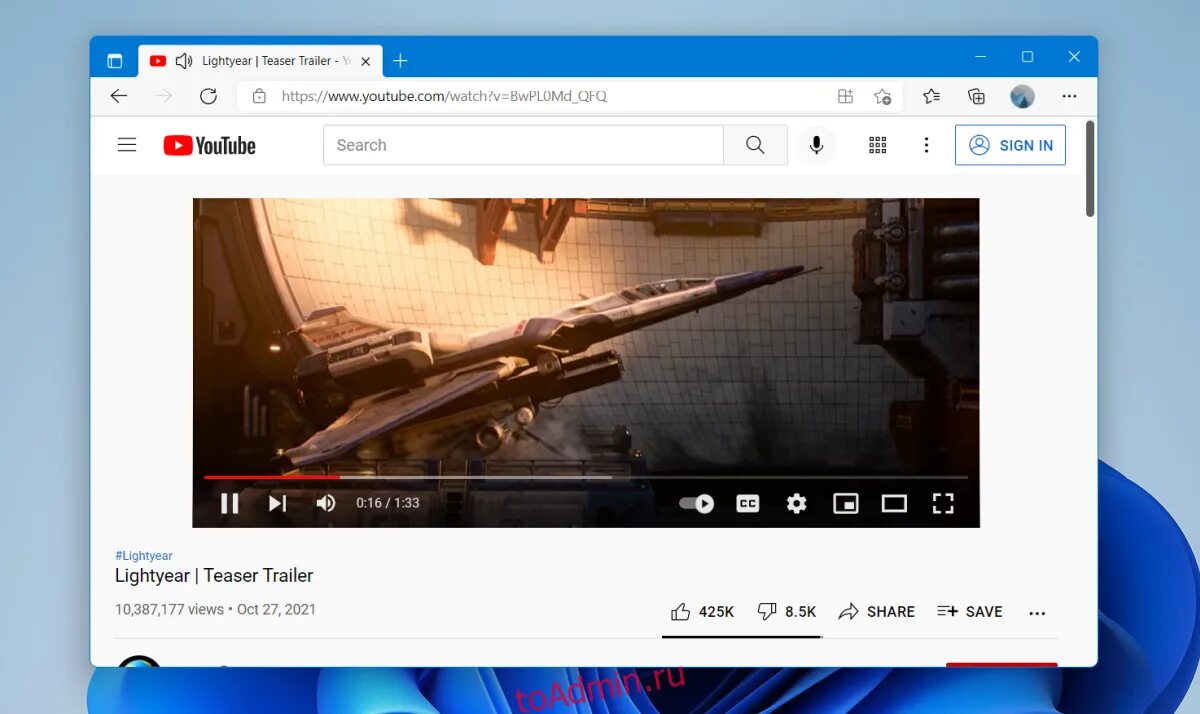1200x714 pixels.
Task: Open a new browser tab
Action: [400, 61]
